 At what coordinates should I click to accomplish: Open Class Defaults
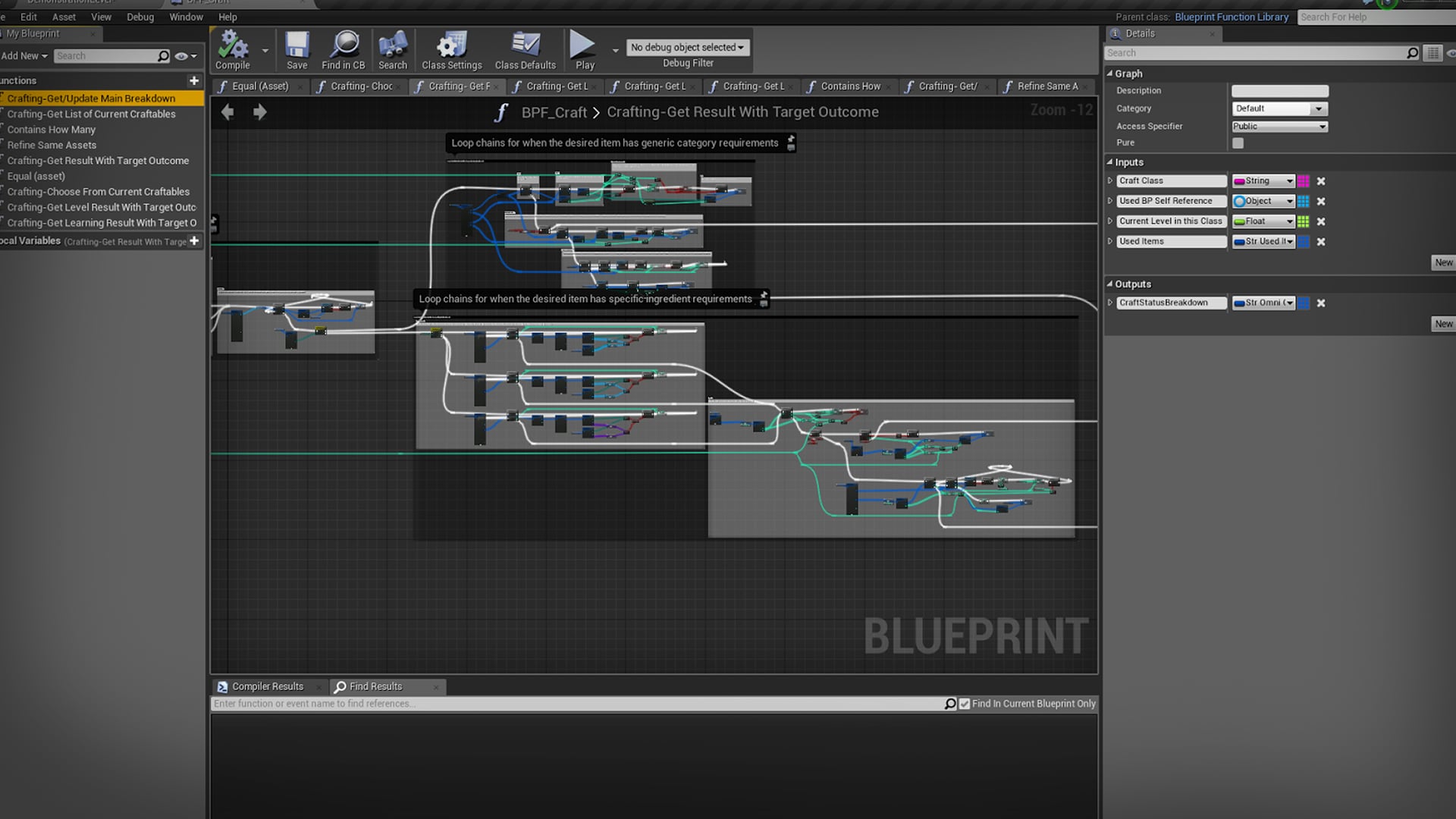pyautogui.click(x=525, y=49)
